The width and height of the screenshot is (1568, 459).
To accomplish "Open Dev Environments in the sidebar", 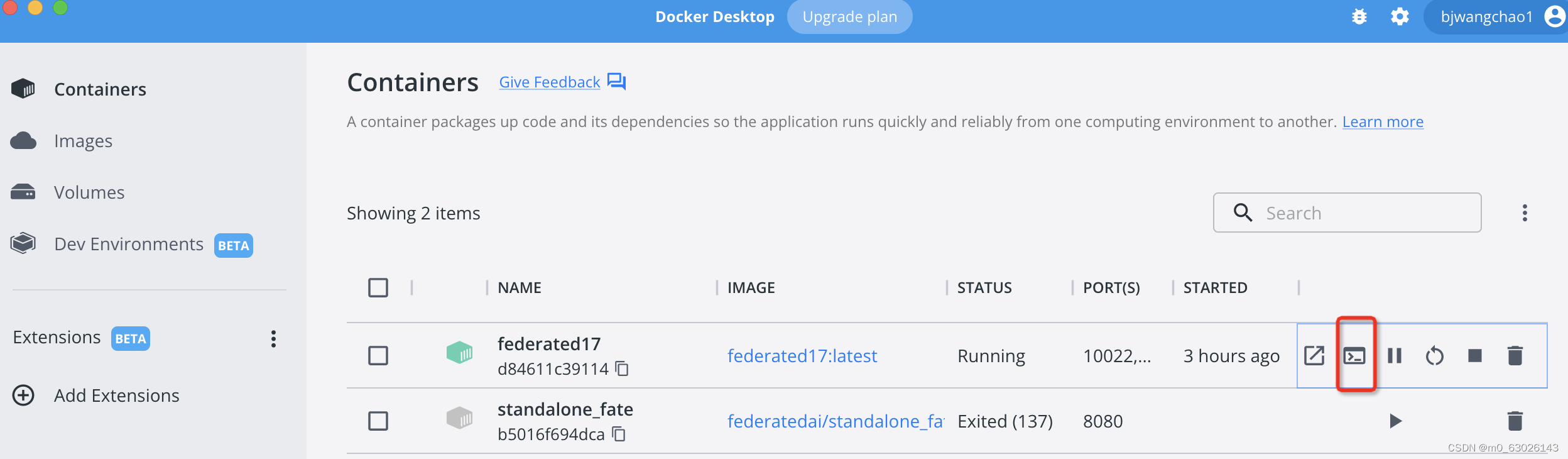I will (x=129, y=244).
